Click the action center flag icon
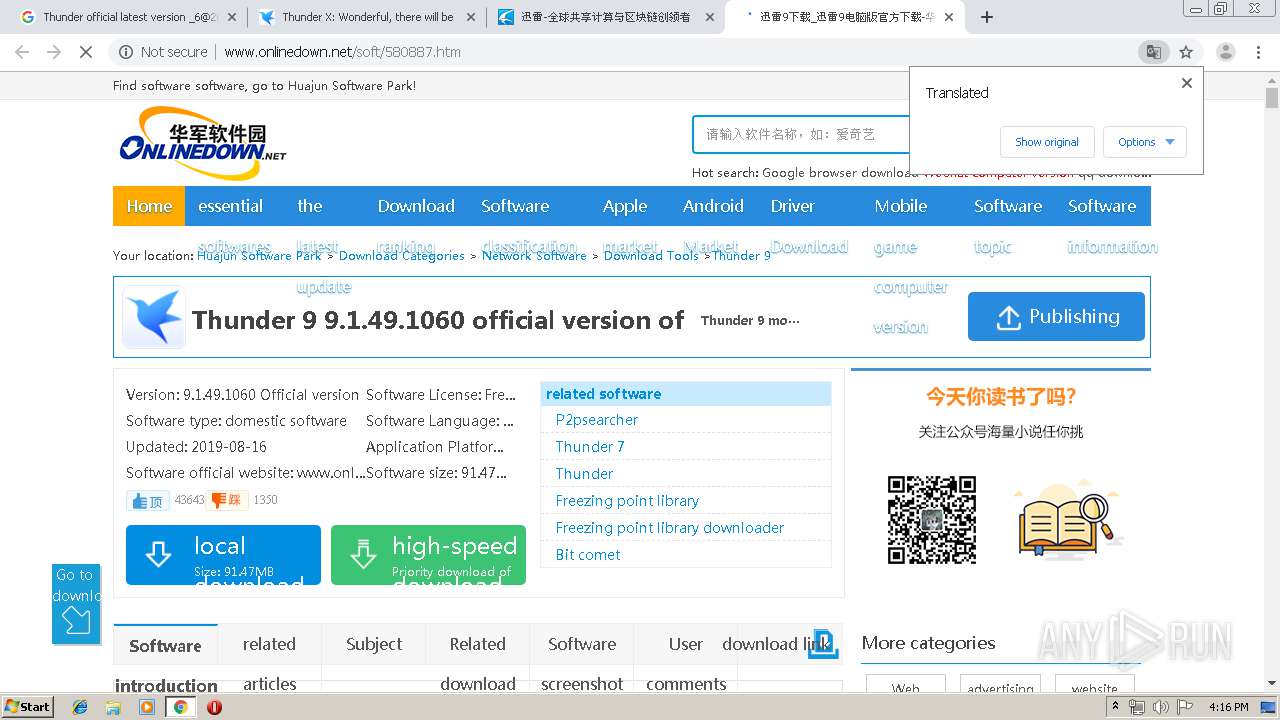Image resolution: width=1280 pixels, height=720 pixels. point(1186,707)
